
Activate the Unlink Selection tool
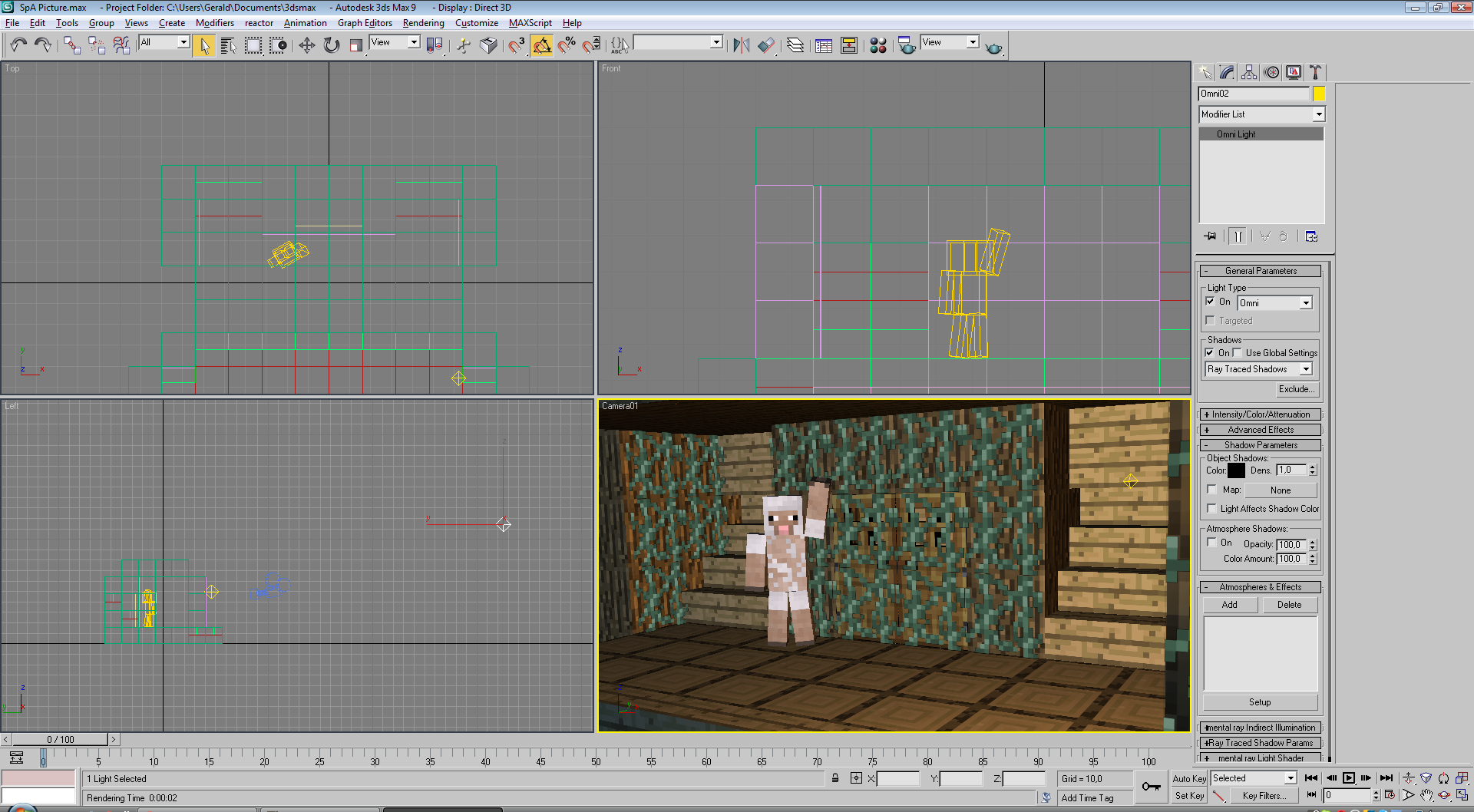click(97, 45)
